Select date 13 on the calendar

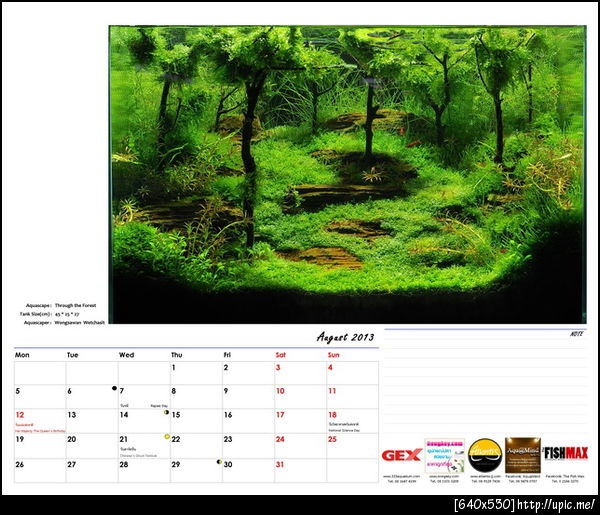pyautogui.click(x=72, y=415)
